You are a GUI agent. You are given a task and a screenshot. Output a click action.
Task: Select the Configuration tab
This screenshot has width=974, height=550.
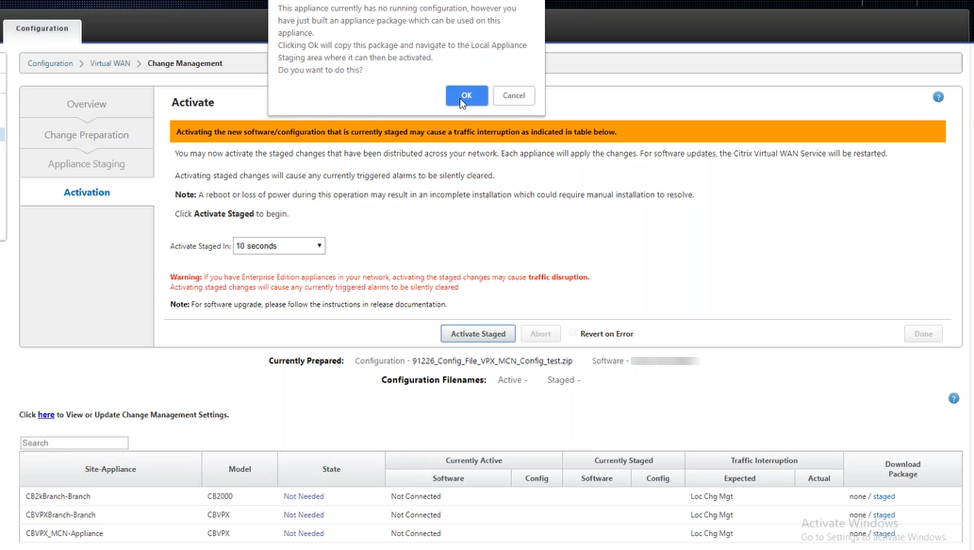[42, 29]
